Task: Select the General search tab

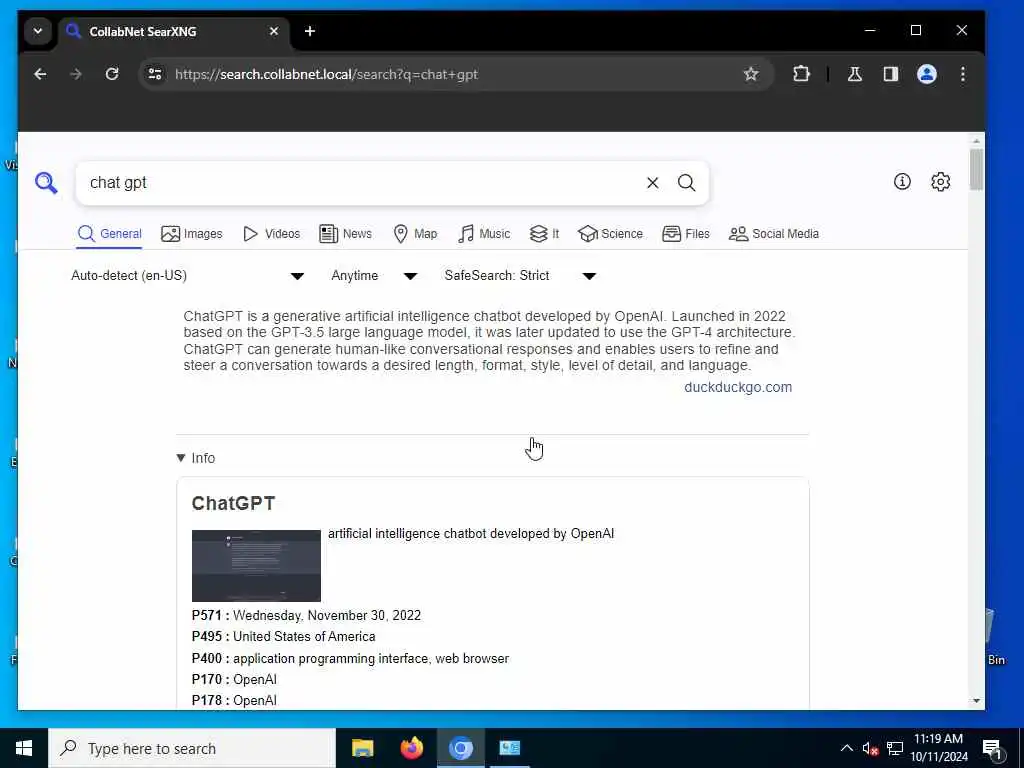Action: click(109, 234)
